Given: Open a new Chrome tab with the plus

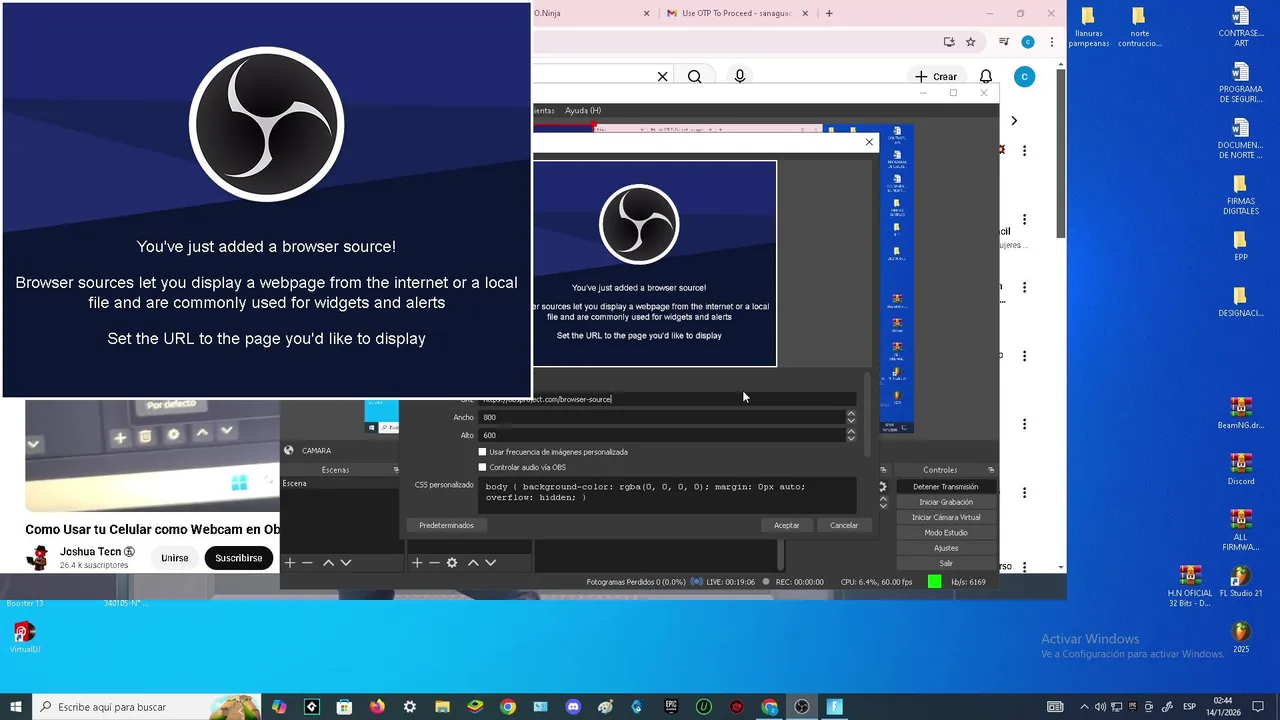Looking at the screenshot, I should click(829, 13).
